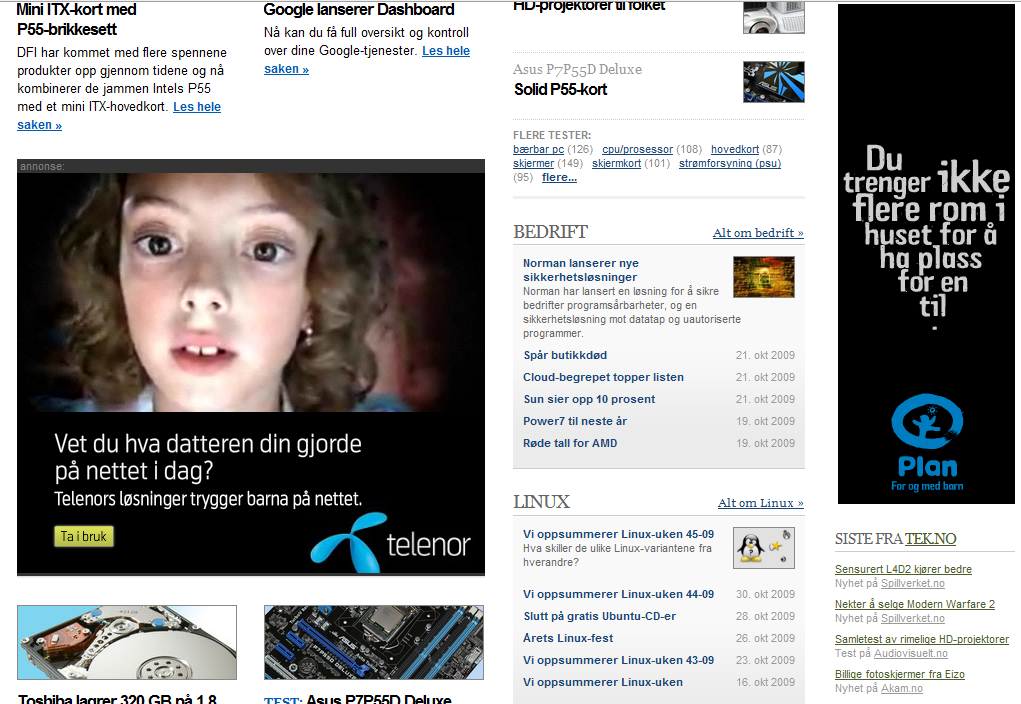Open 'Samletest av rimelige HD-projektorer' link
Screen dimensions: 1021x704
922,640
